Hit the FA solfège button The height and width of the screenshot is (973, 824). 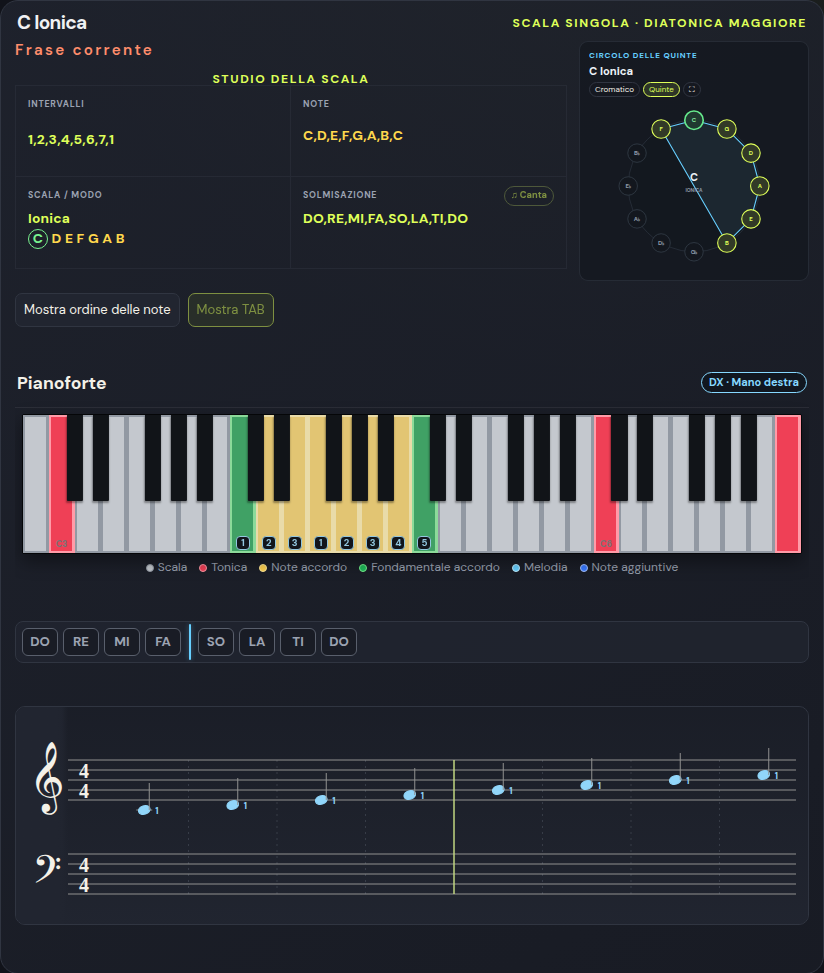click(163, 642)
